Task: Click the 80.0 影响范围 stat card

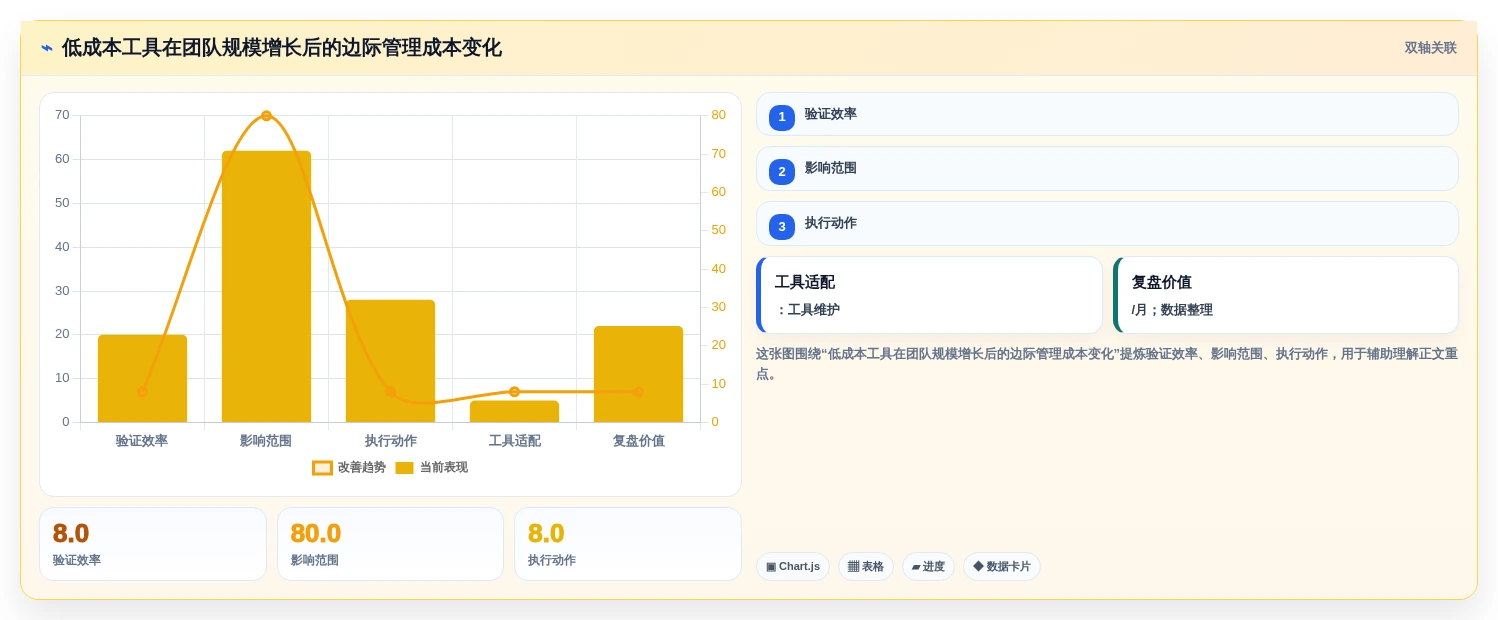Action: click(390, 544)
